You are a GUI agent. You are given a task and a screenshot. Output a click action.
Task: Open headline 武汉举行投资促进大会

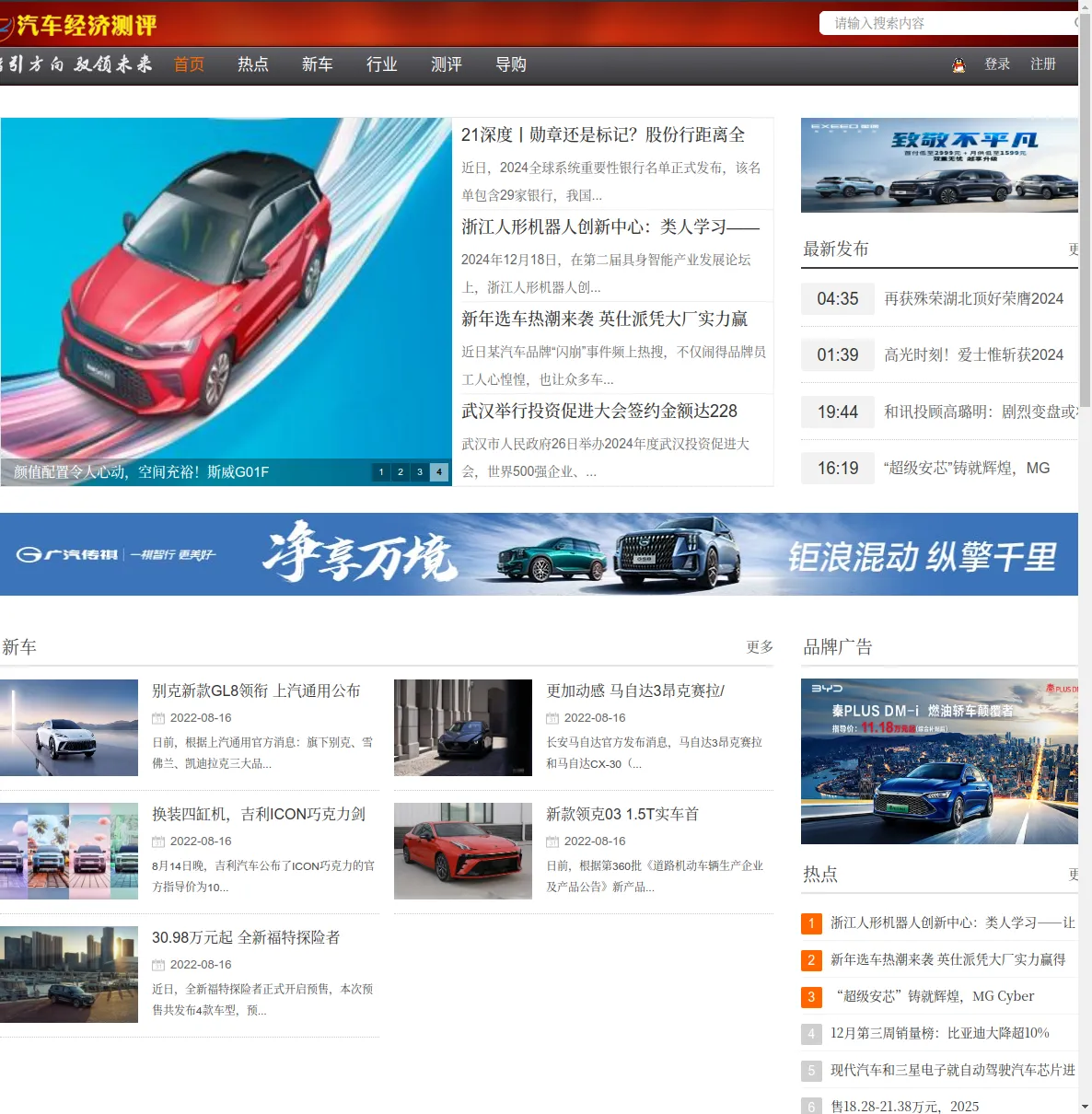point(599,412)
